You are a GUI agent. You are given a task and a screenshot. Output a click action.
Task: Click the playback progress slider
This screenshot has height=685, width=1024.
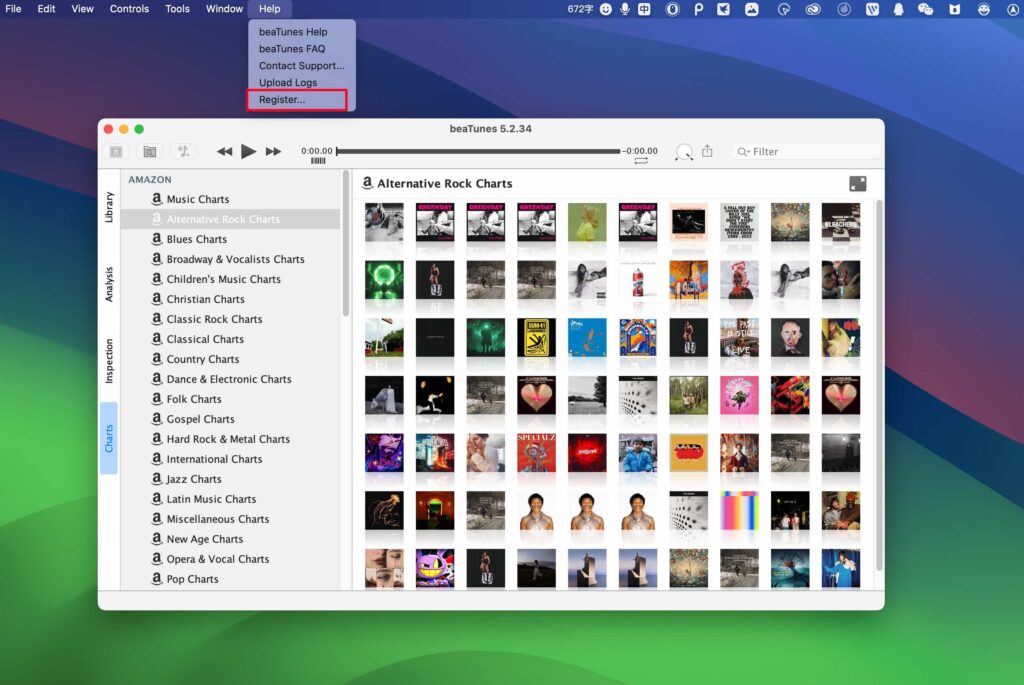pyautogui.click(x=480, y=152)
